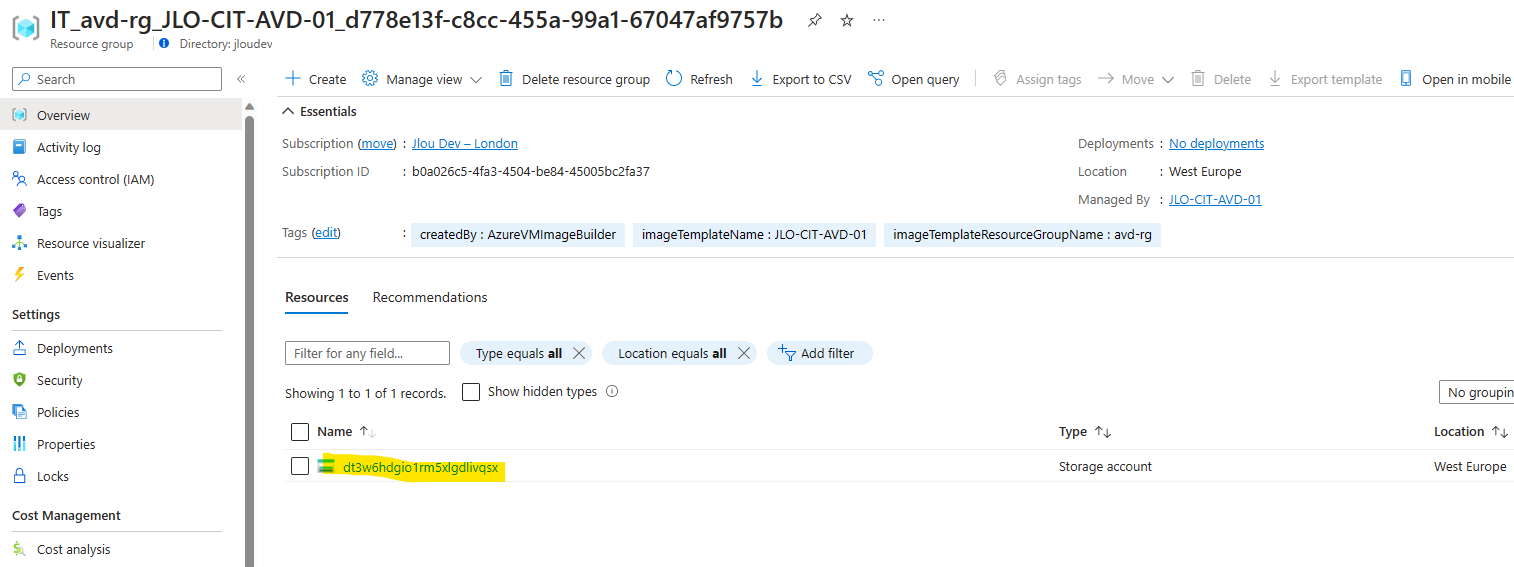Click the sidebar vertical scrollbar
The height and width of the screenshot is (567, 1514).
point(250,340)
